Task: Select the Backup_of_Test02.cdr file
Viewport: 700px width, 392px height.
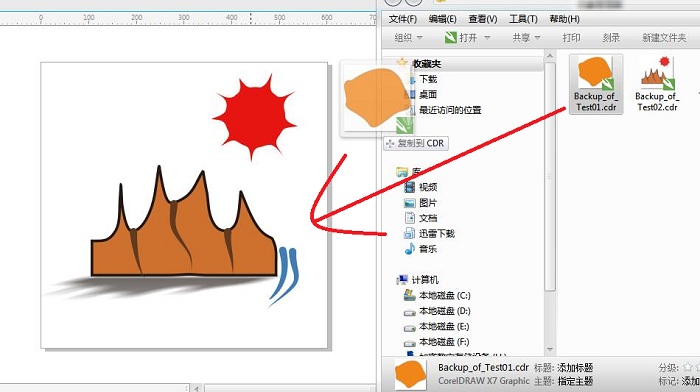Action: point(657,84)
